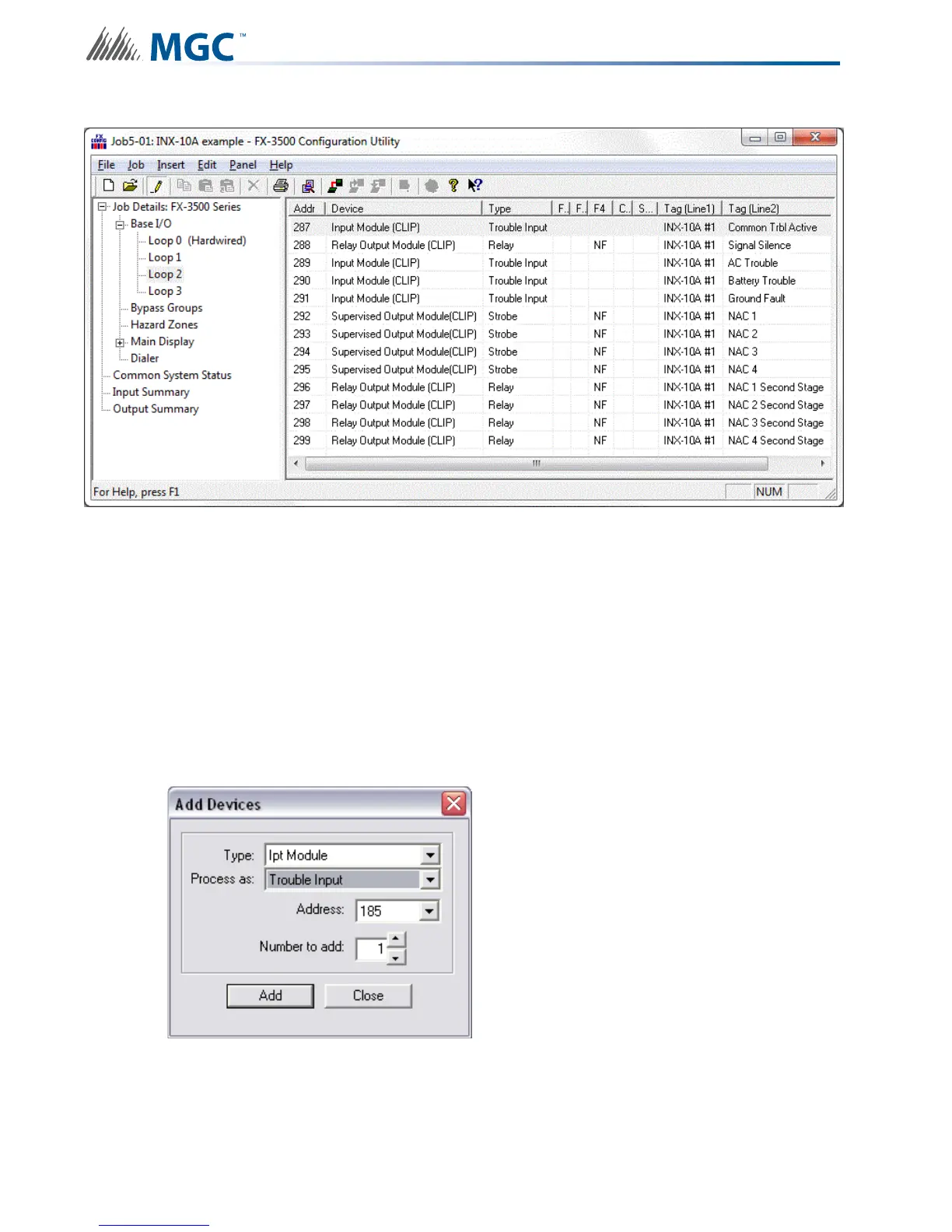Click the Device column header
Viewport: 952px width, 1232px height.
[404, 208]
